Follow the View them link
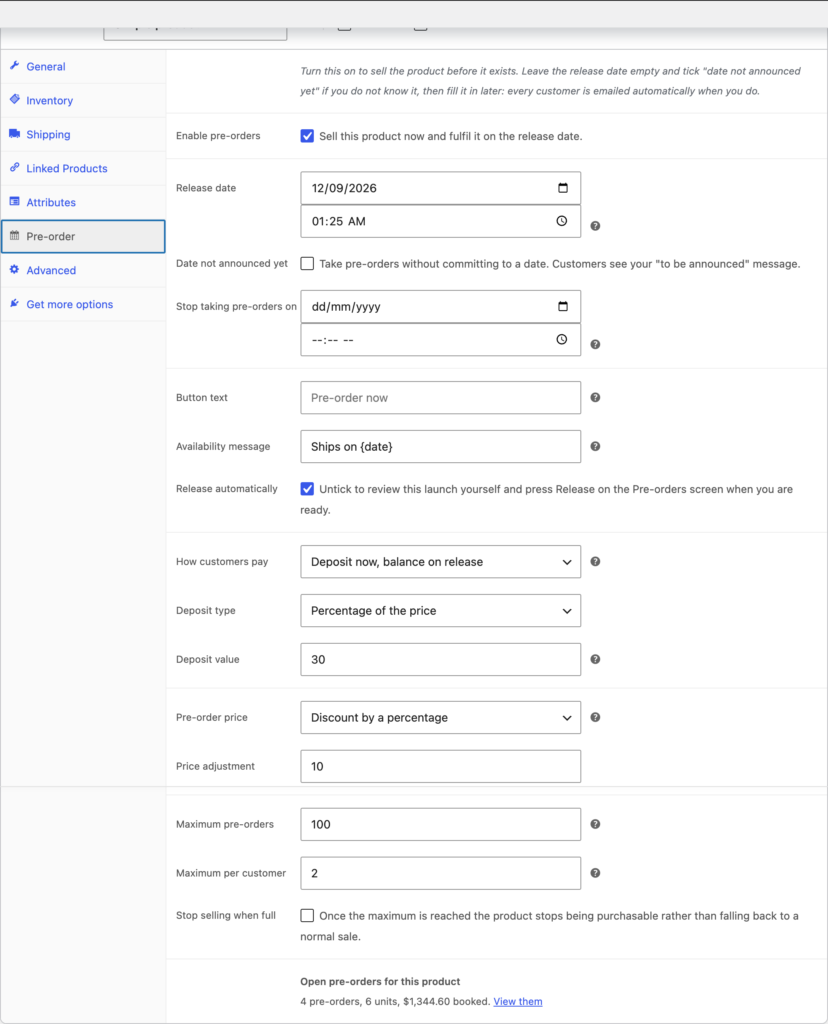This screenshot has height=1024, width=828. click(518, 1001)
